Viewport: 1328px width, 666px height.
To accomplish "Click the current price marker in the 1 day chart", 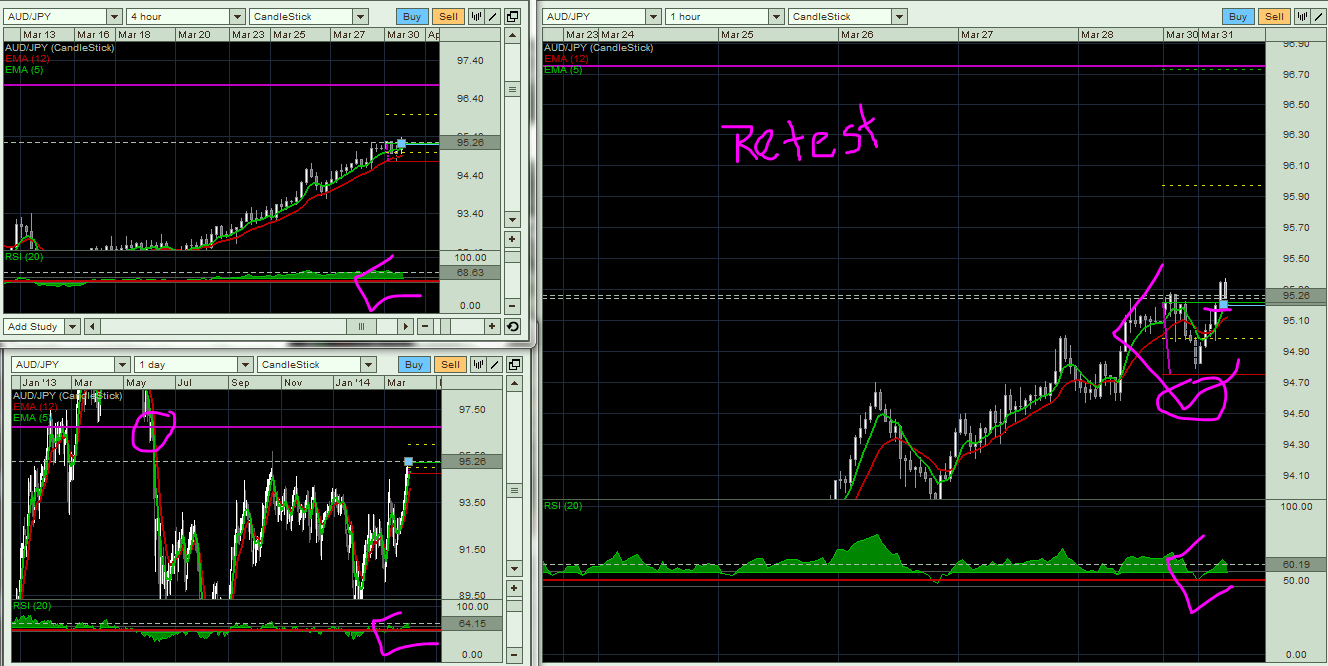I will click(407, 461).
